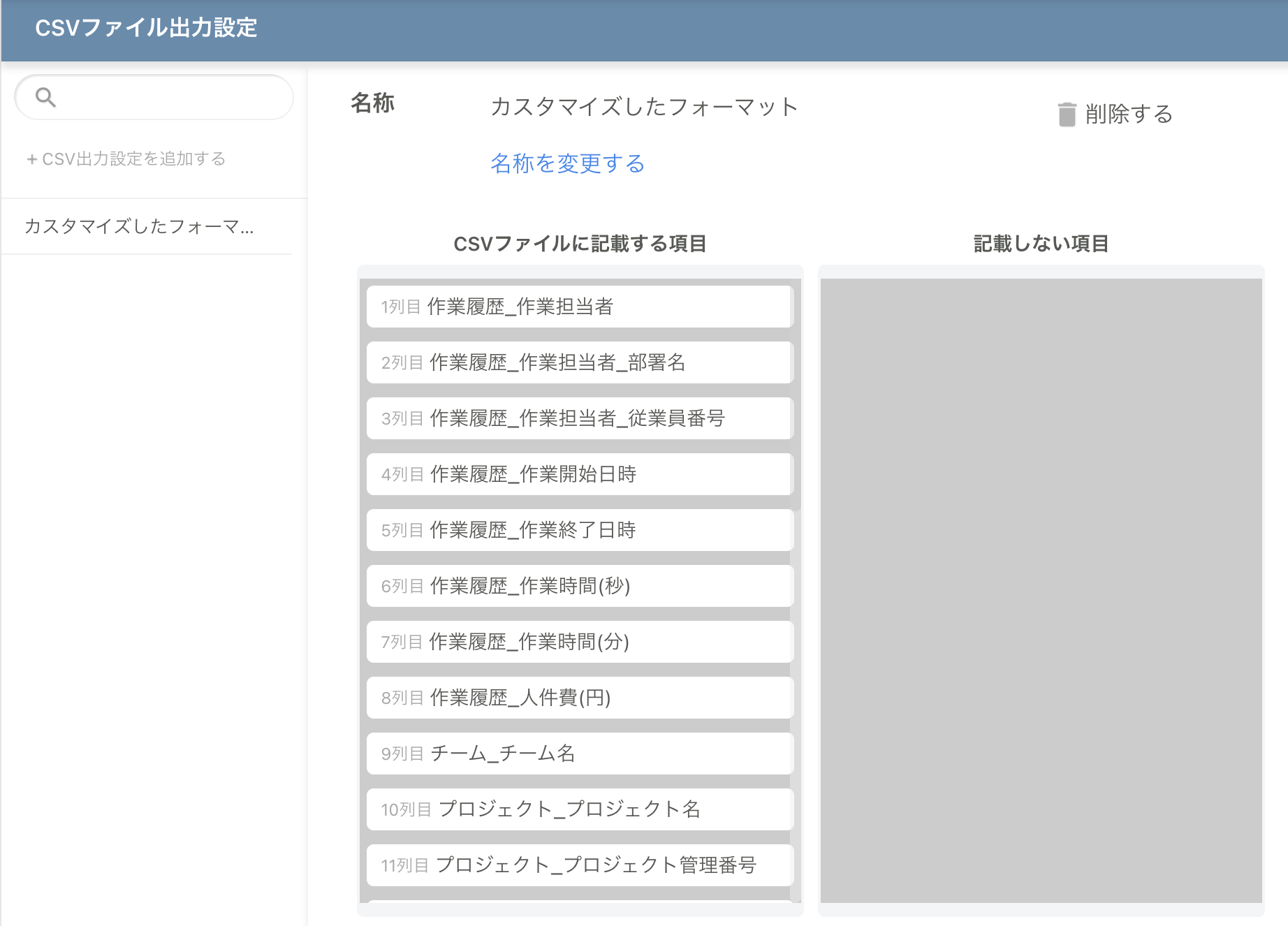Image resolution: width=1288 pixels, height=926 pixels.
Task: Click '+ CSV出力設定を追加する' to add setting
Action: pyautogui.click(x=126, y=159)
